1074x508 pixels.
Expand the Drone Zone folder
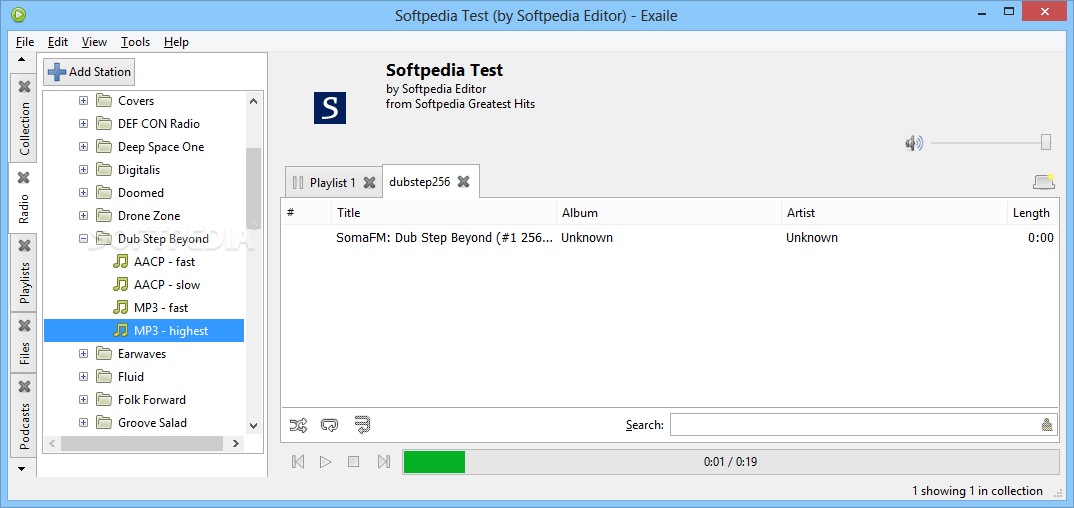coord(84,216)
